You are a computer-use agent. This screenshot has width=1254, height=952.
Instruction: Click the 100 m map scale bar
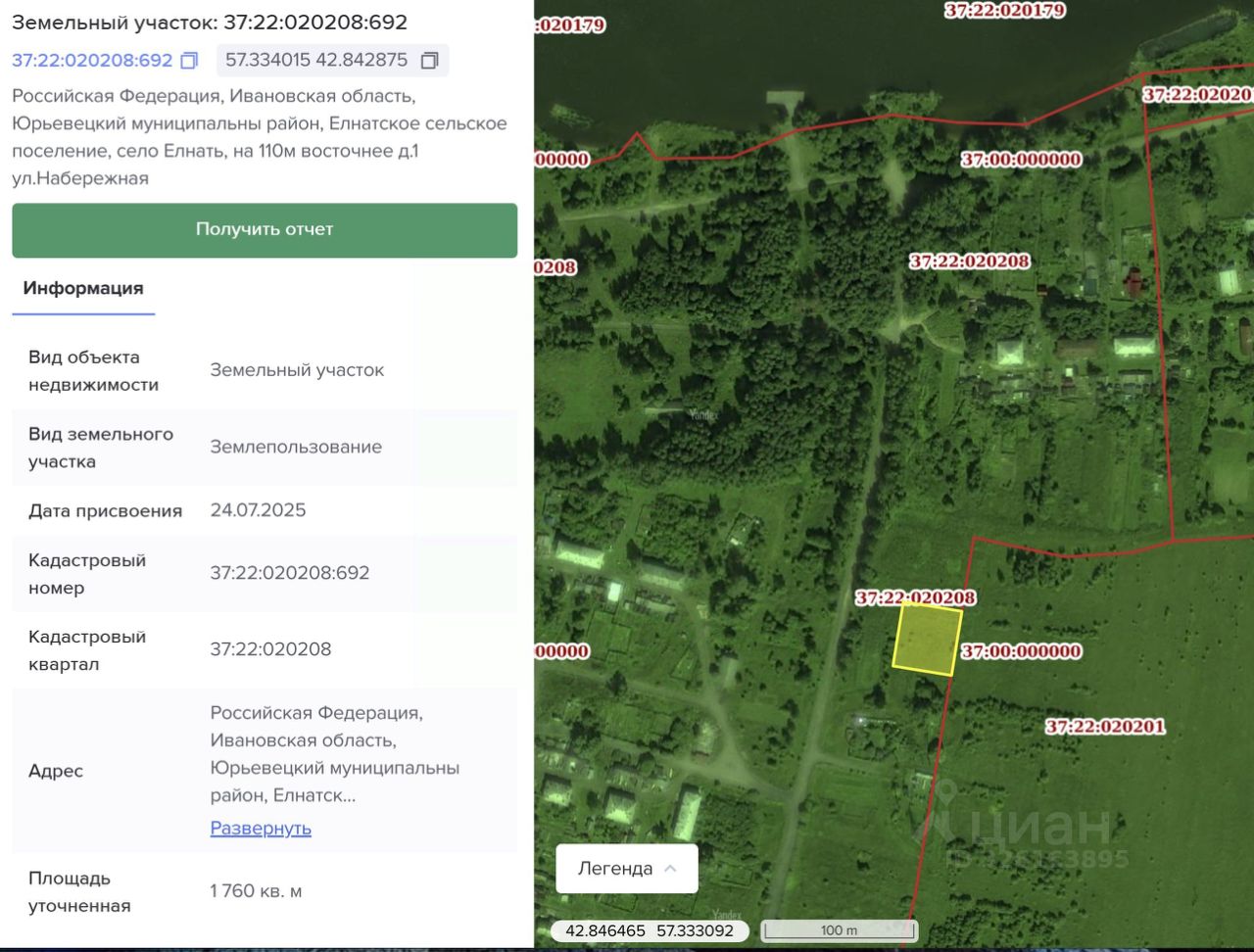pos(839,930)
